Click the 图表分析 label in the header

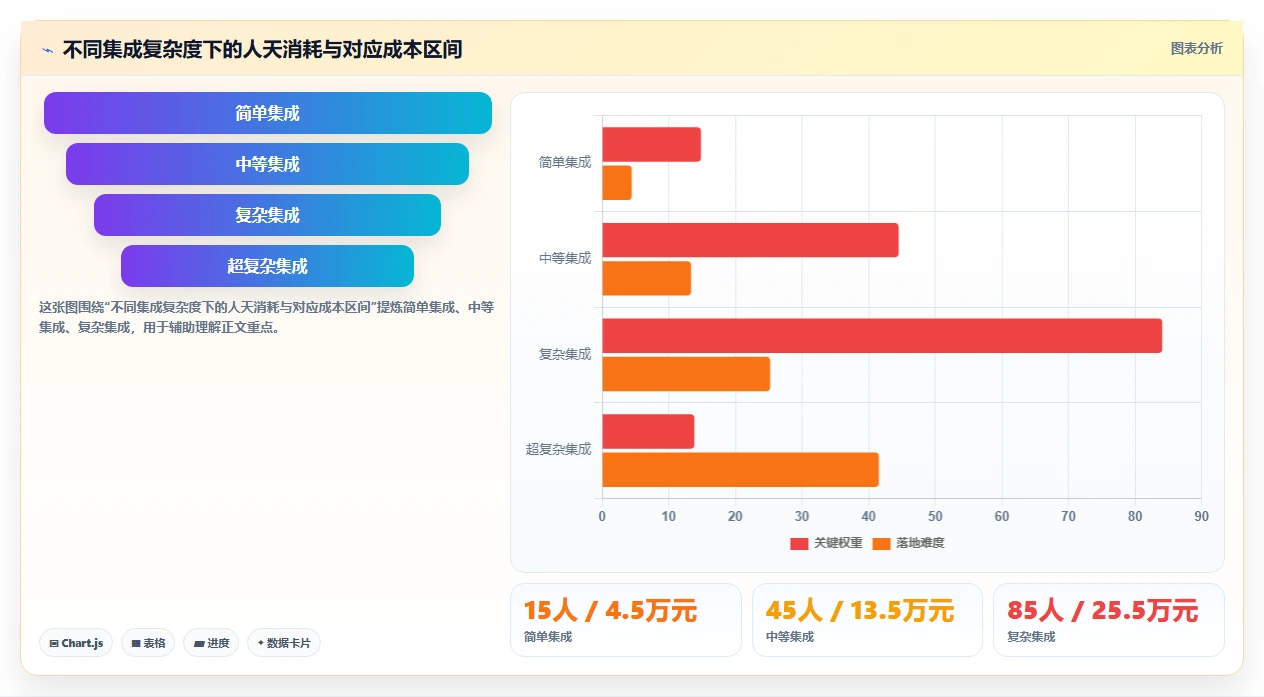[1196, 48]
